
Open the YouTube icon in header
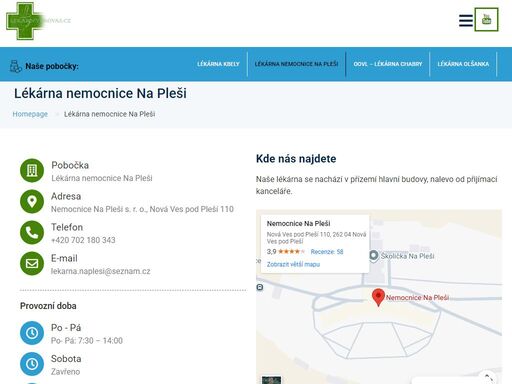(x=486, y=20)
